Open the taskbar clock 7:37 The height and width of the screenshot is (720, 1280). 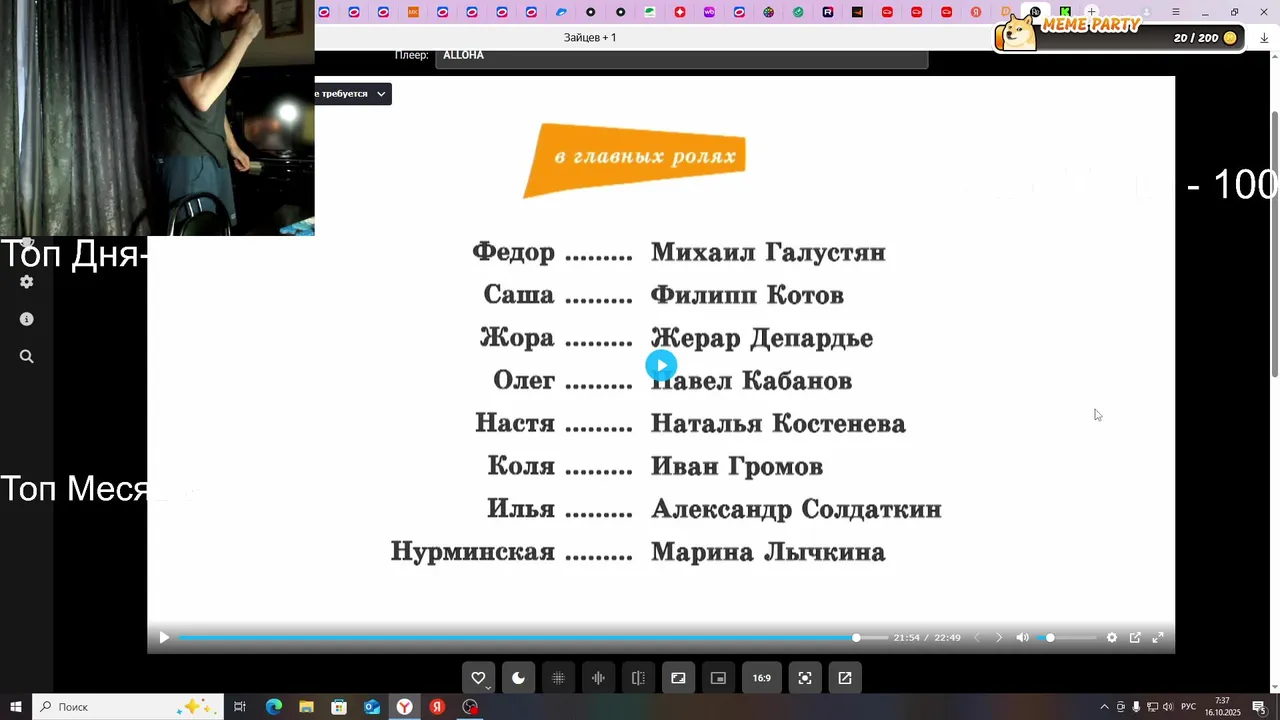1222,707
